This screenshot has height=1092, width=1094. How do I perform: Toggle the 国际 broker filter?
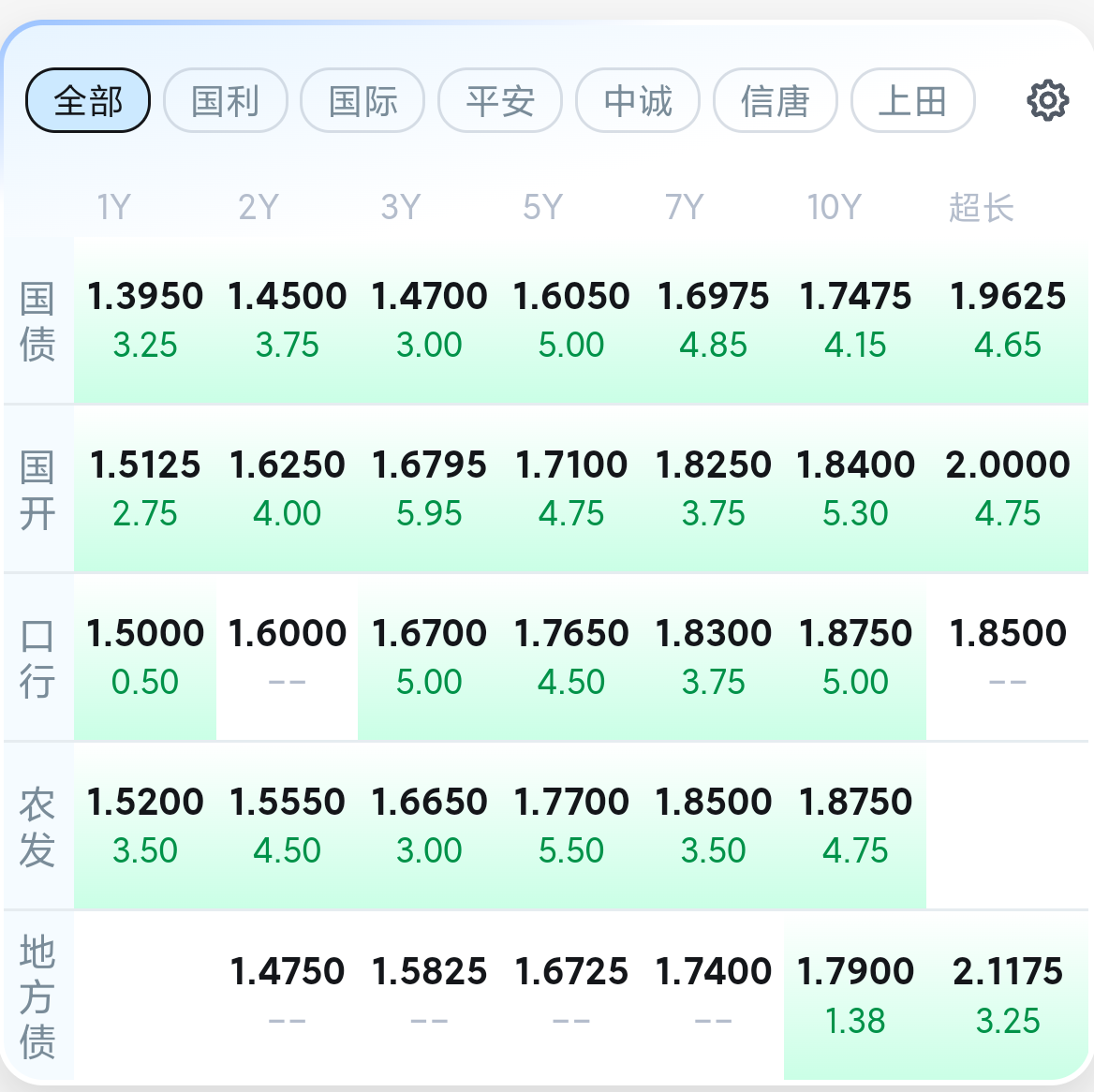point(362,100)
